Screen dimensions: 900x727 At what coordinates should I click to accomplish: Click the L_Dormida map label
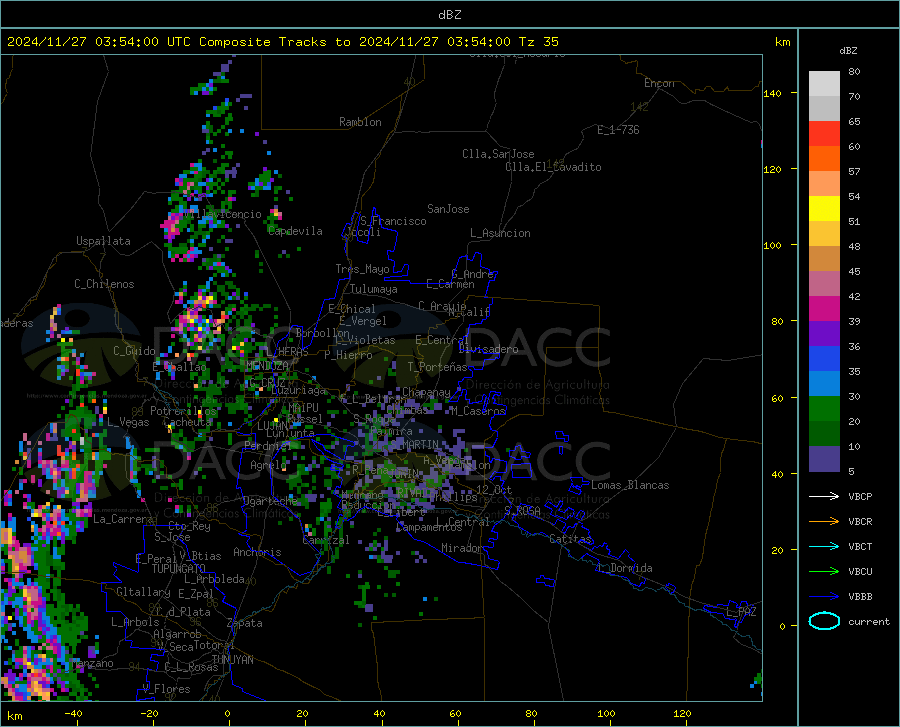[x=624, y=568]
